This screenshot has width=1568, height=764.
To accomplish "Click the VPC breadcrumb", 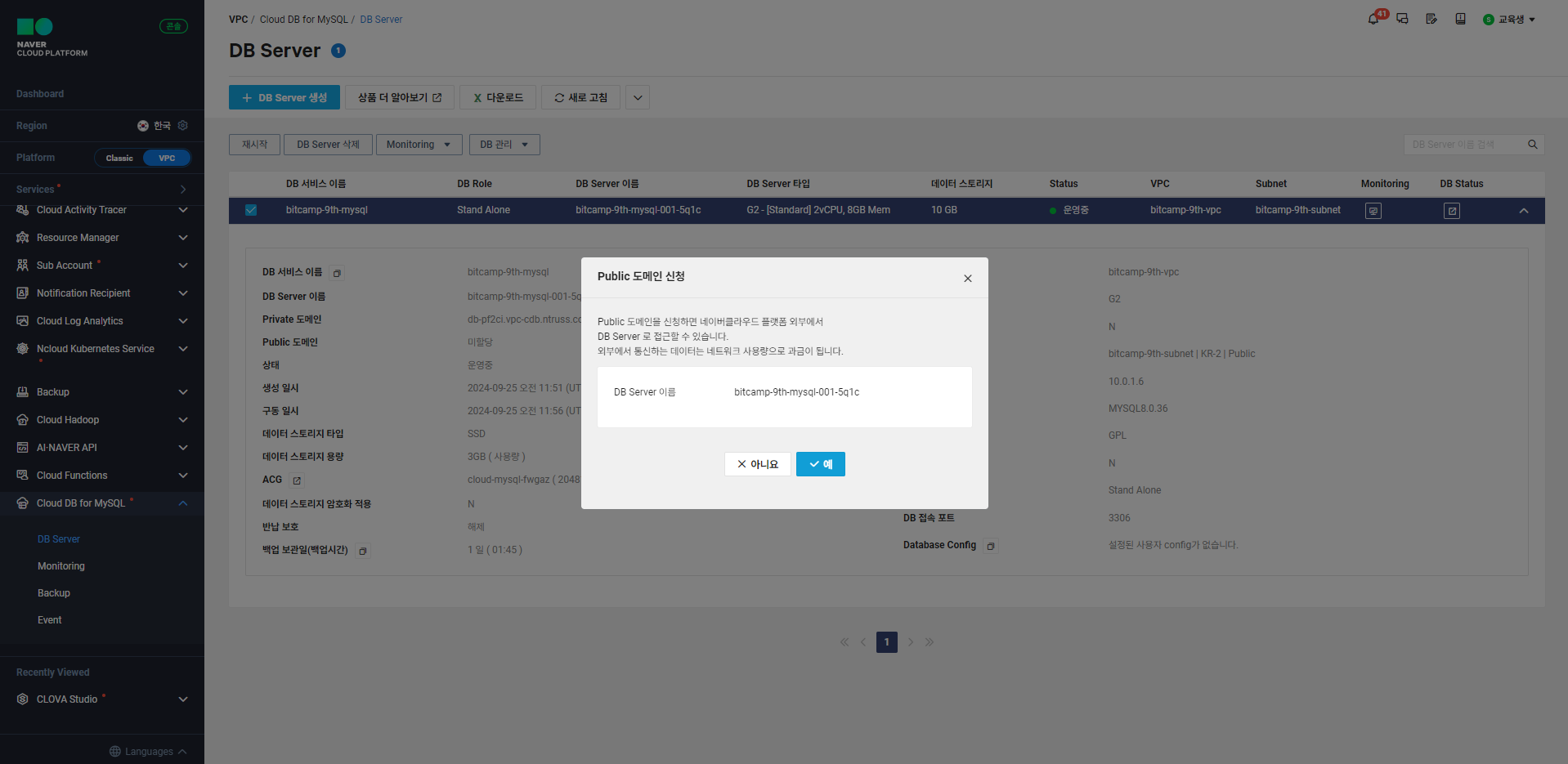I will coord(238,20).
